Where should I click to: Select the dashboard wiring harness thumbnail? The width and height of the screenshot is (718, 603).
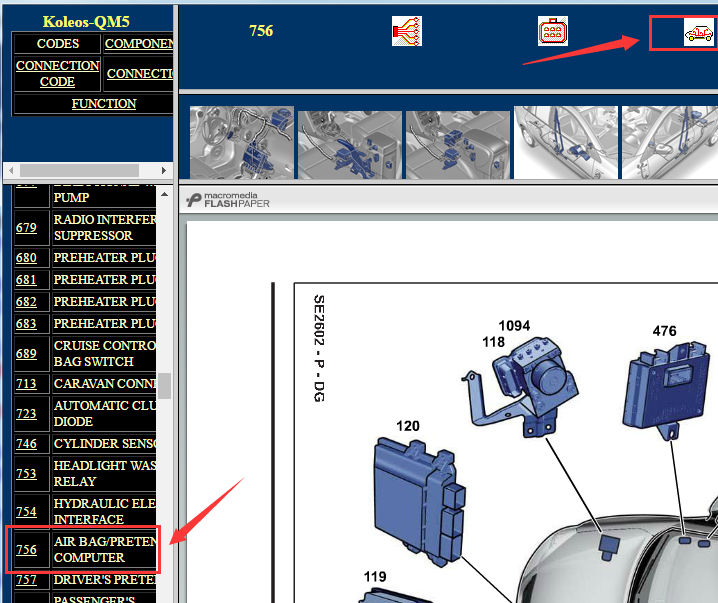pos(242,142)
